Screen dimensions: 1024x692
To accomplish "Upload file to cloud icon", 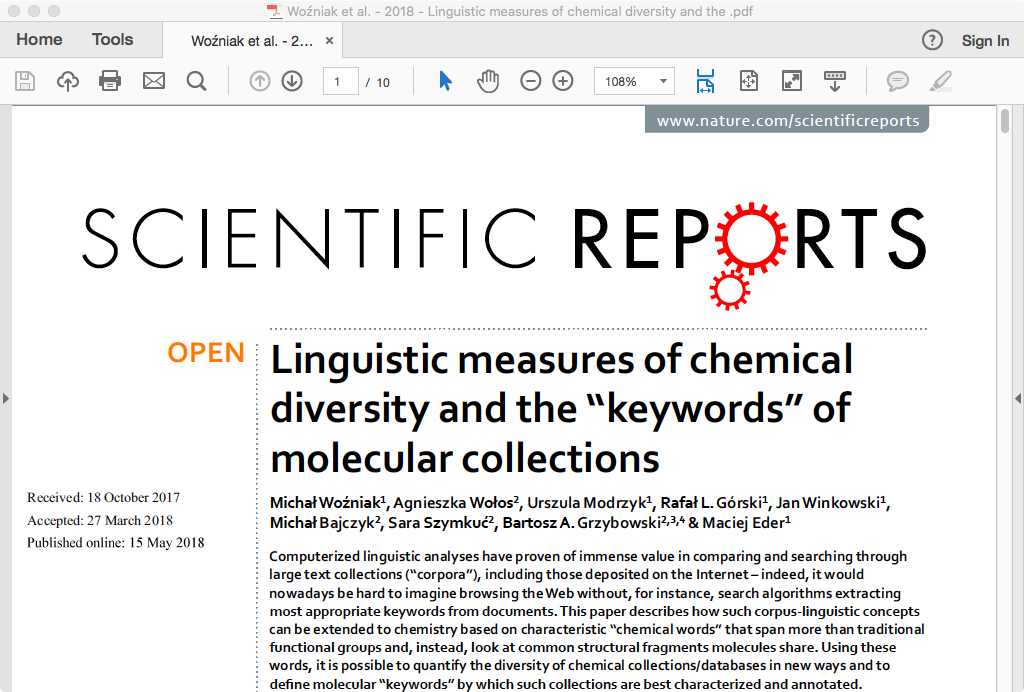I will click(68, 81).
